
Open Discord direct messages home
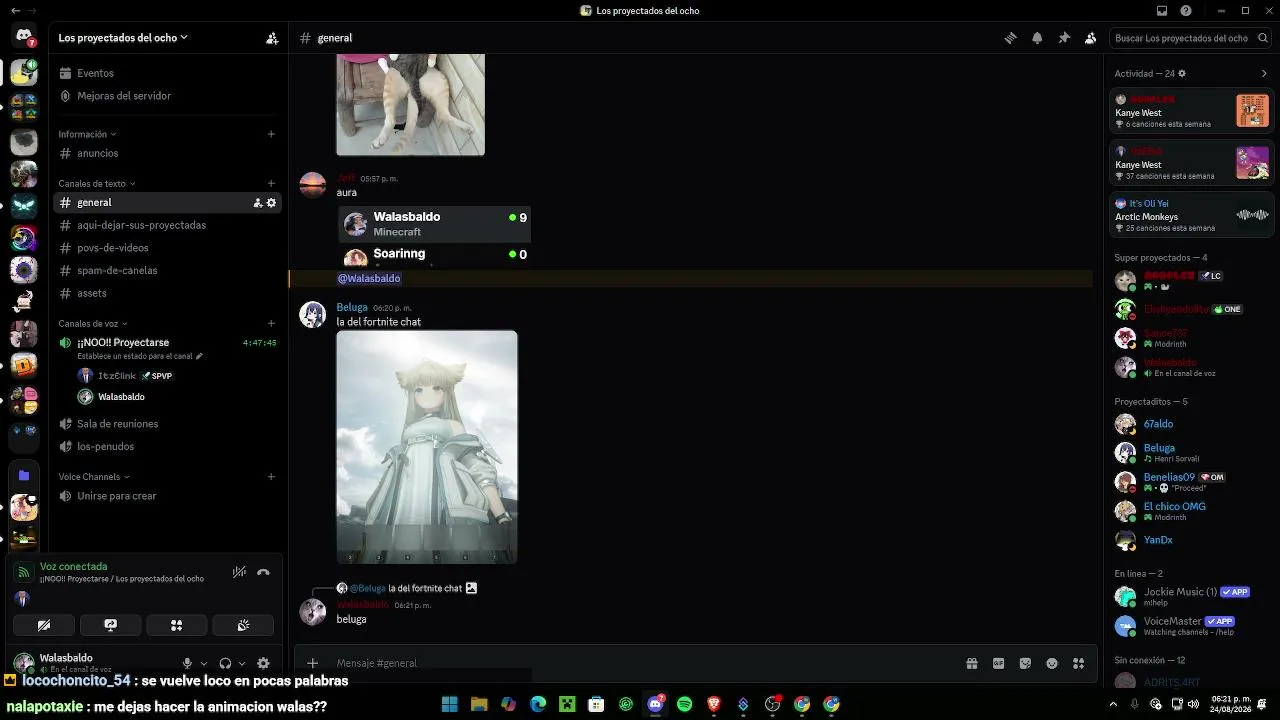[x=24, y=37]
